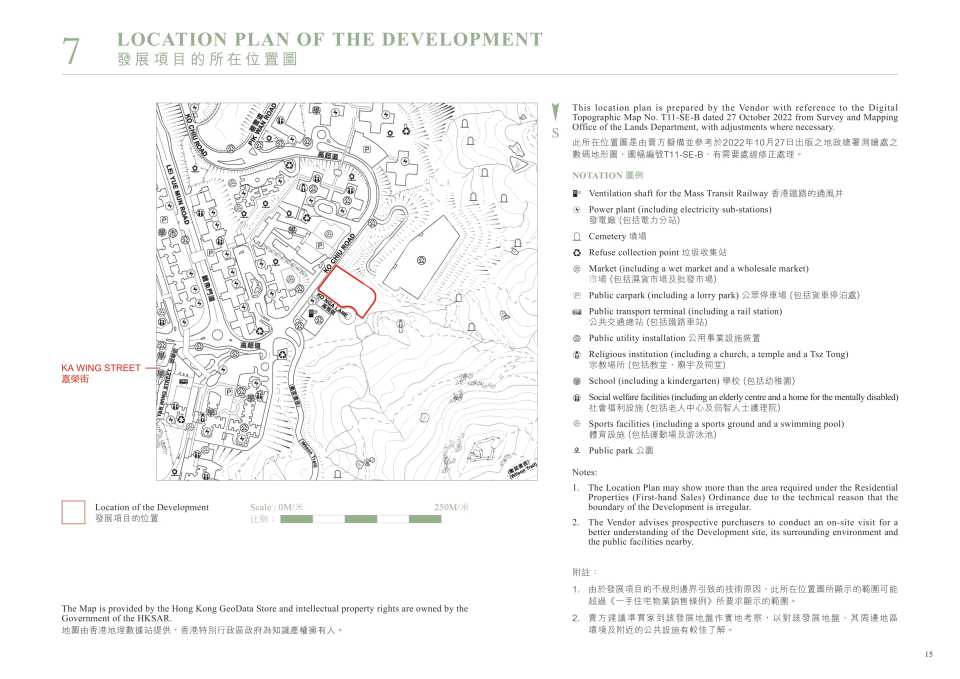
Task: Click the Public park legend icon
Action: tap(576, 451)
